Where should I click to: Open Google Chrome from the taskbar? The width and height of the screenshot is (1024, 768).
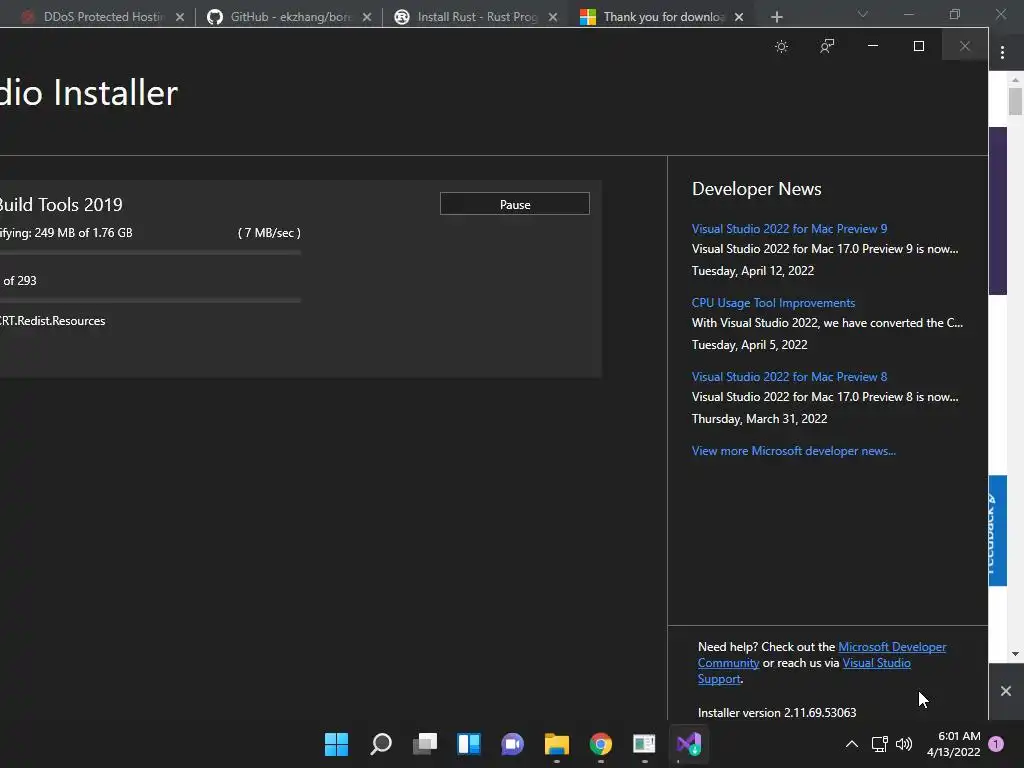(x=600, y=744)
